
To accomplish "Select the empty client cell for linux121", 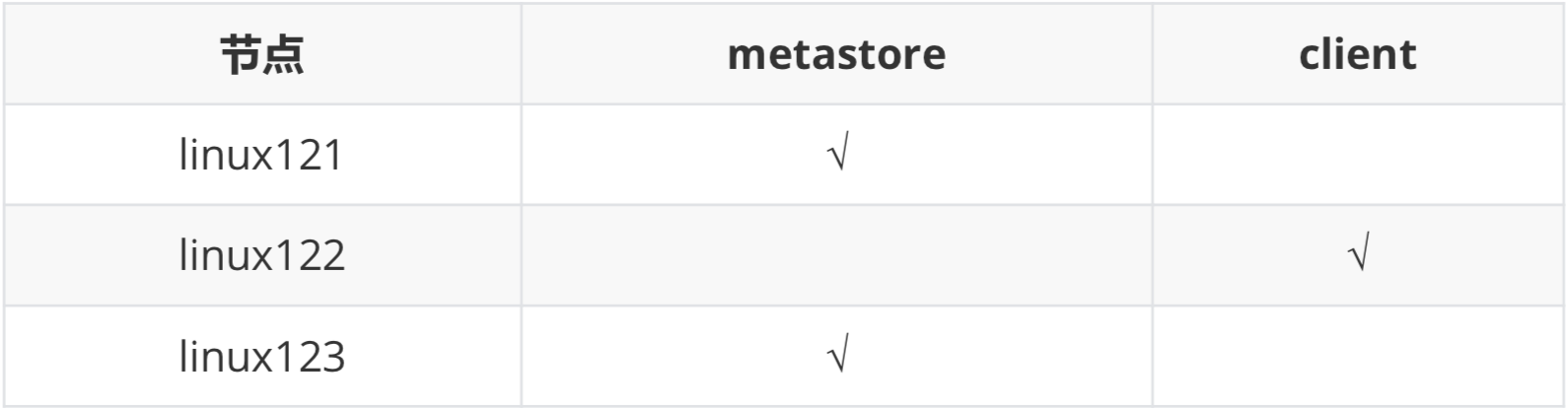I will (x=1357, y=156).
